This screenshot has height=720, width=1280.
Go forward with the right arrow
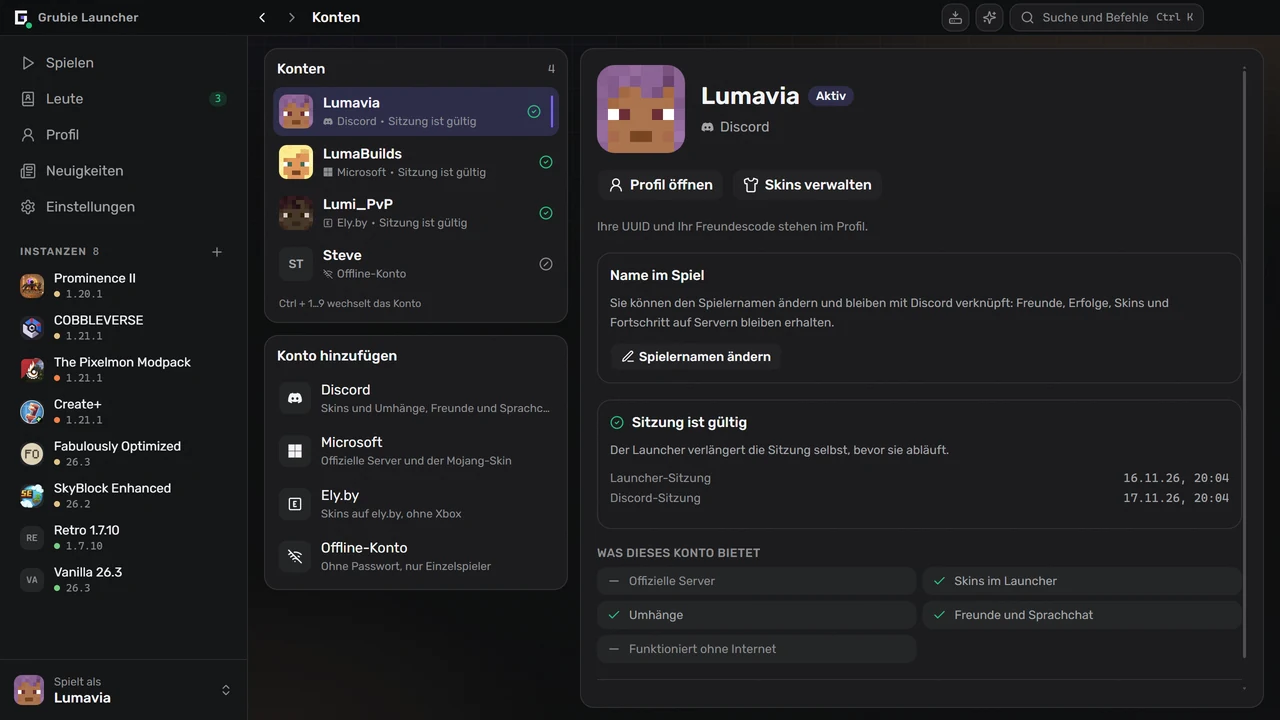pos(291,17)
